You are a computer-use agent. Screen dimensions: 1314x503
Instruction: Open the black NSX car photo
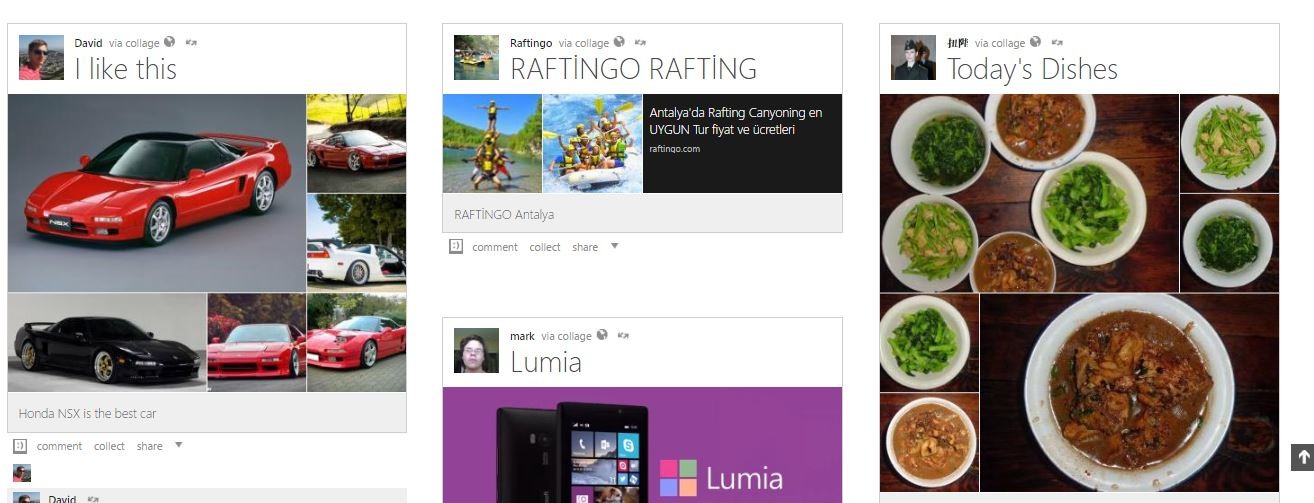tap(107, 343)
